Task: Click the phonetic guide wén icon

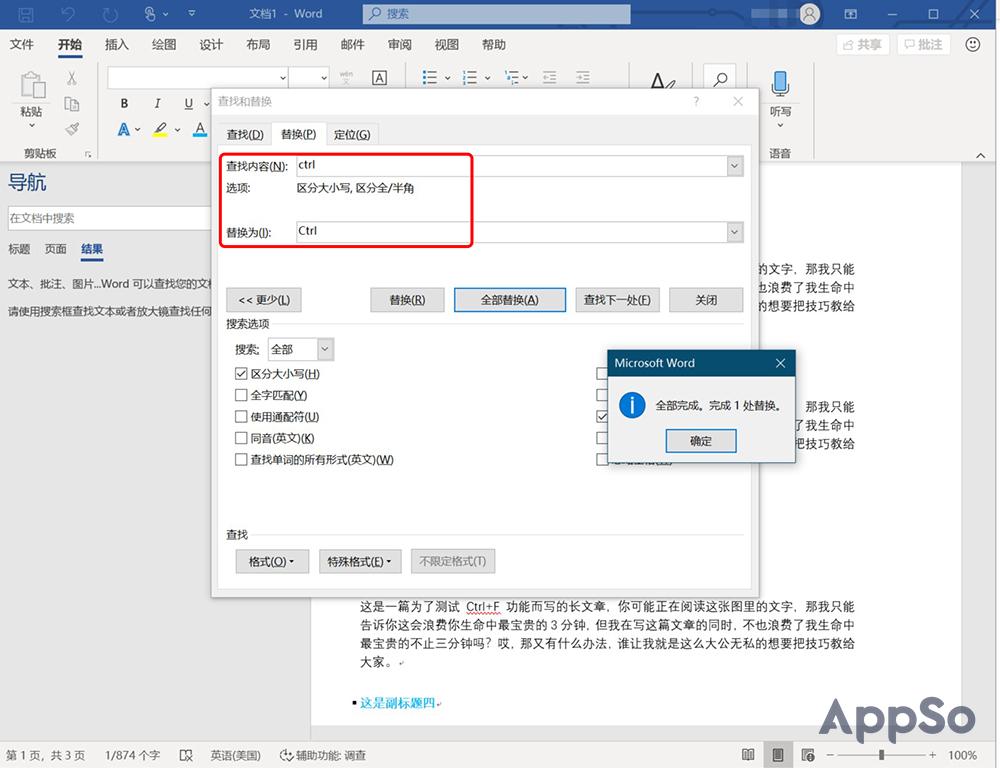Action: coord(346,78)
